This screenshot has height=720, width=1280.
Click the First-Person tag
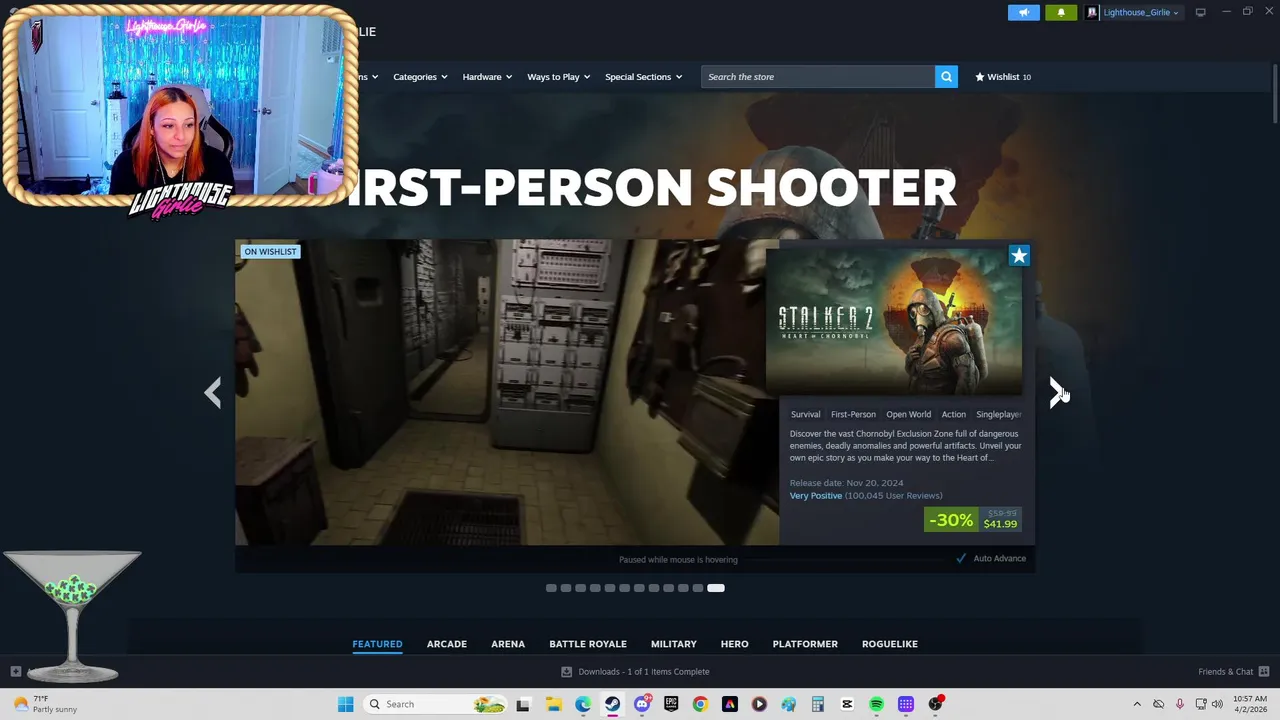(853, 414)
